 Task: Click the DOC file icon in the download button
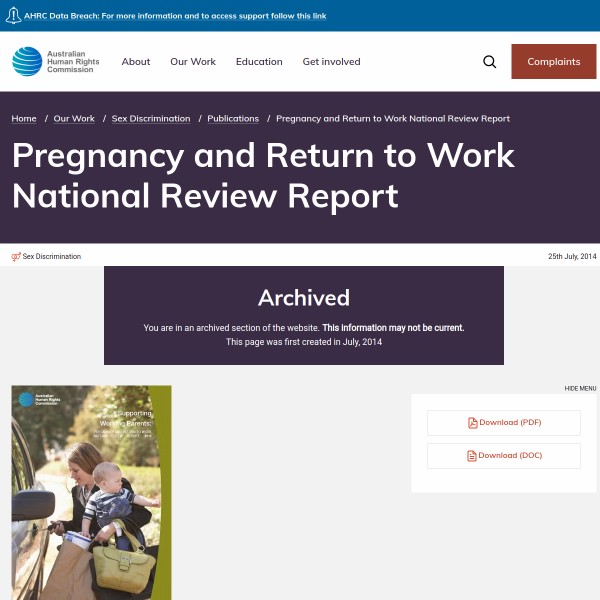[472, 456]
